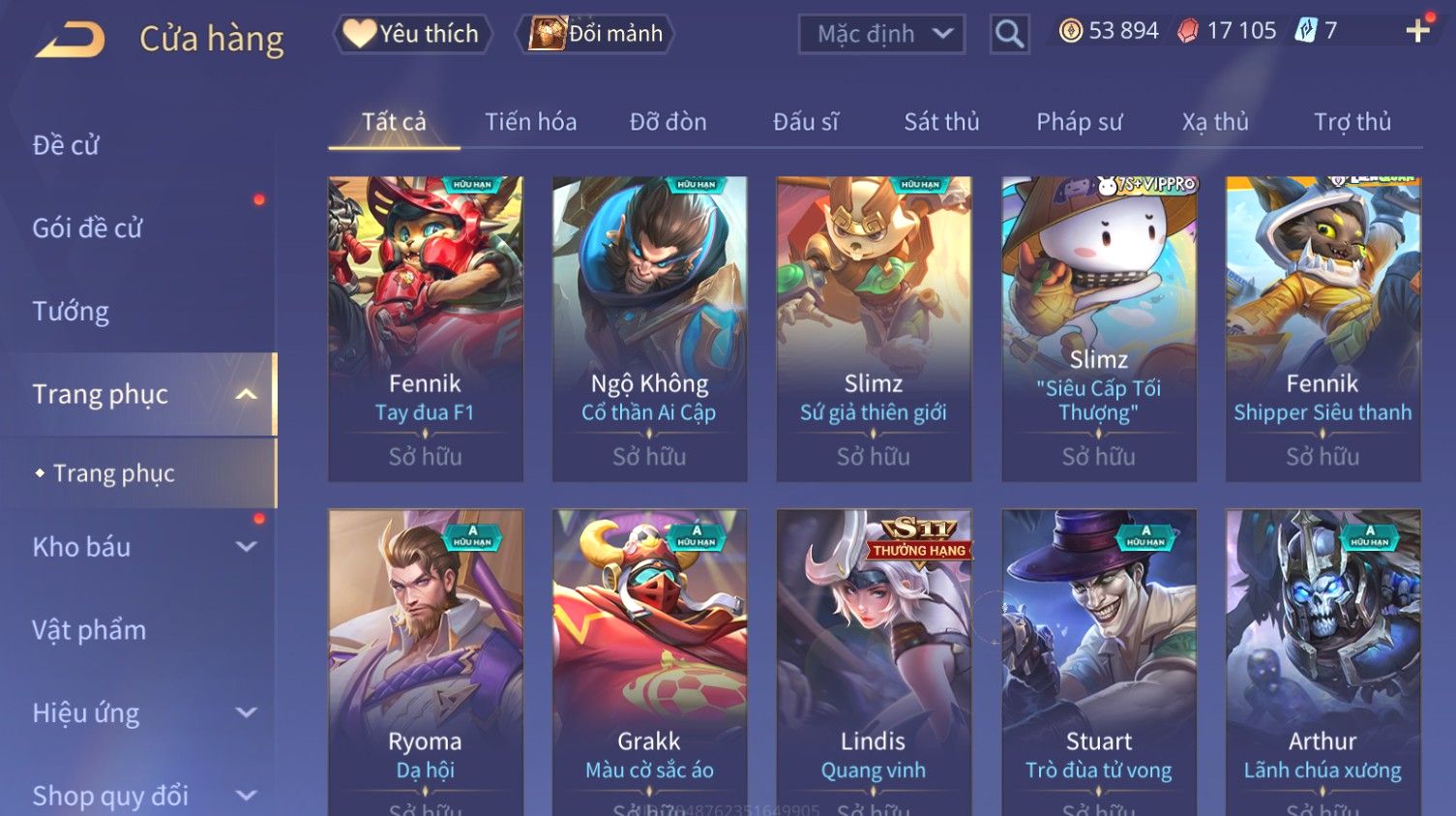This screenshot has width=1456, height=816.
Task: Select Lindis Quang vinh skin card
Action: (874, 662)
